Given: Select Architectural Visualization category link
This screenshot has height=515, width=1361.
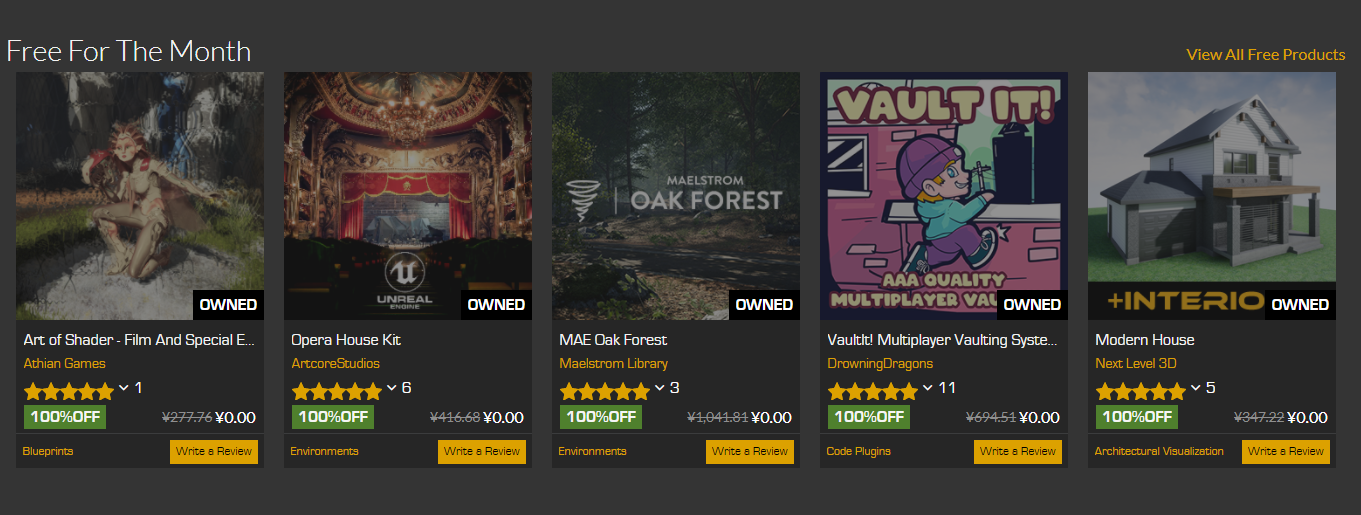Looking at the screenshot, I should click(x=1159, y=451).
